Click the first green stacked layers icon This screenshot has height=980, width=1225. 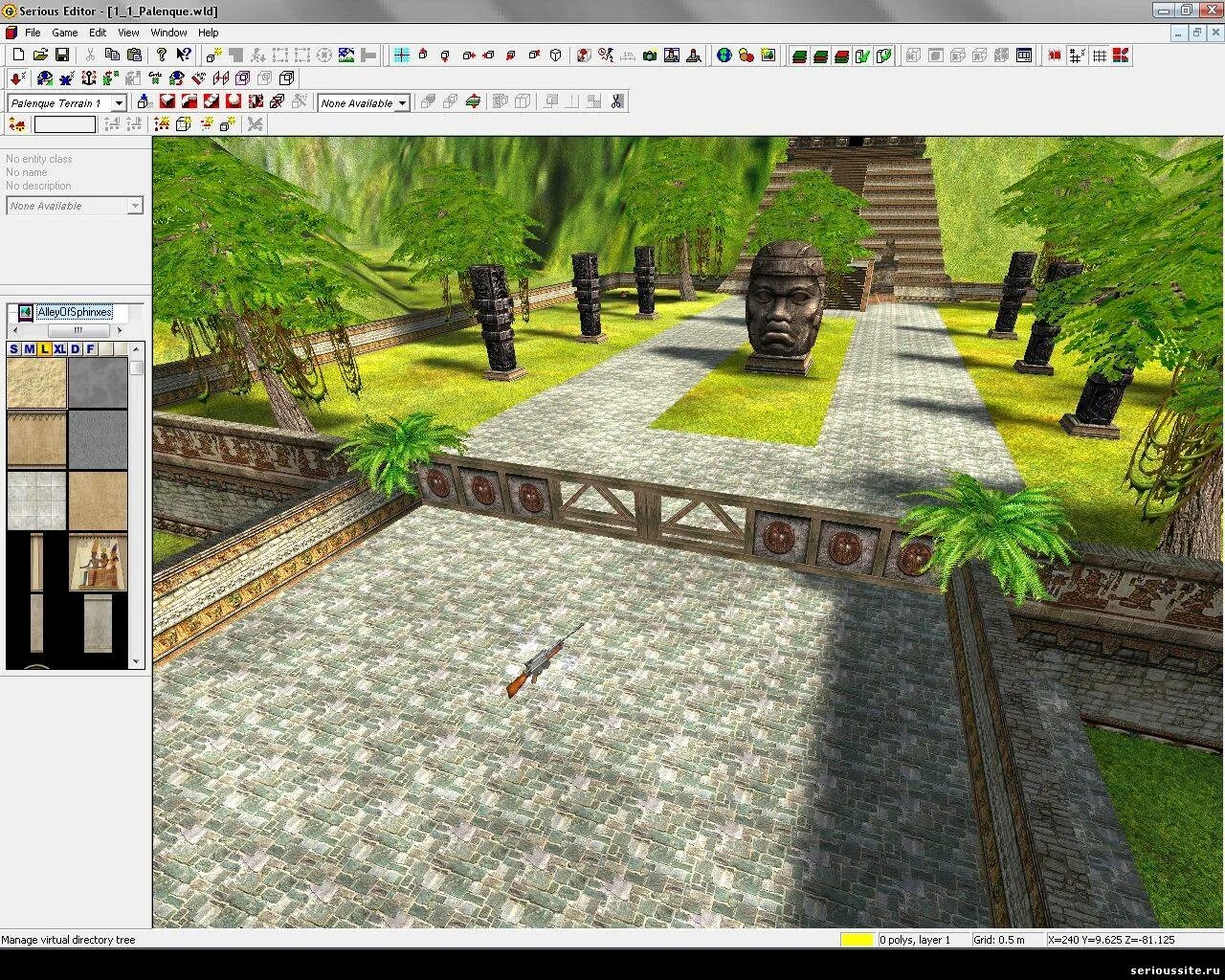(x=799, y=56)
